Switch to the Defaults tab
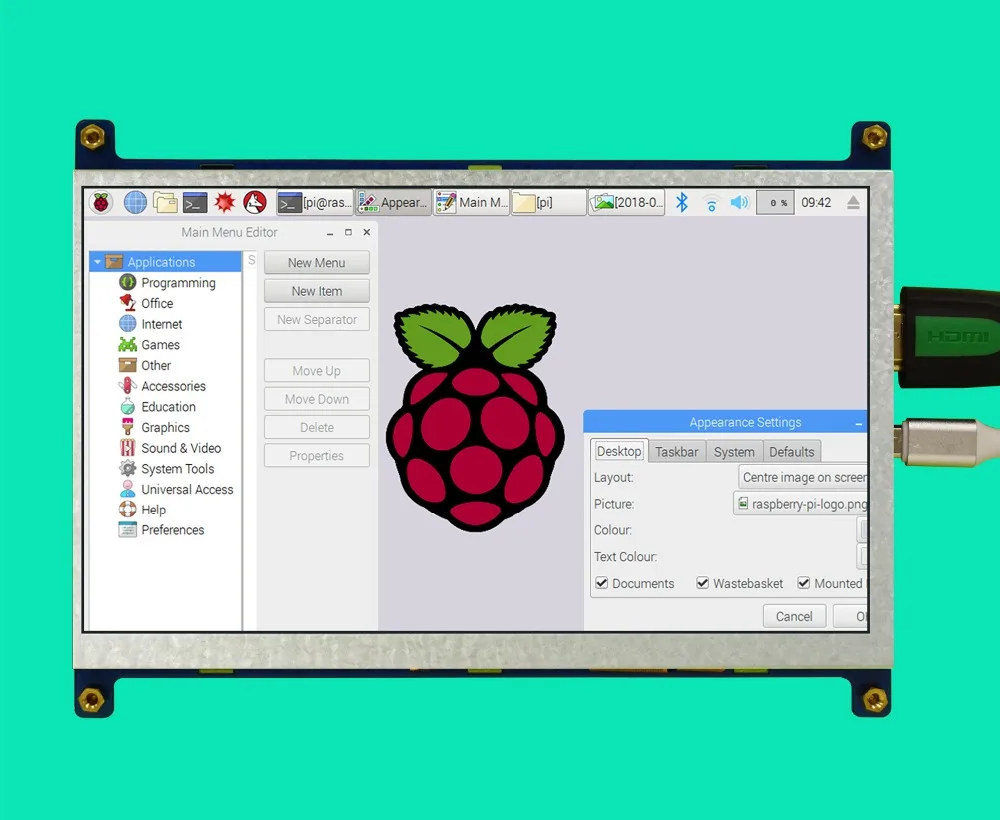This screenshot has height=820, width=1000. [791, 452]
